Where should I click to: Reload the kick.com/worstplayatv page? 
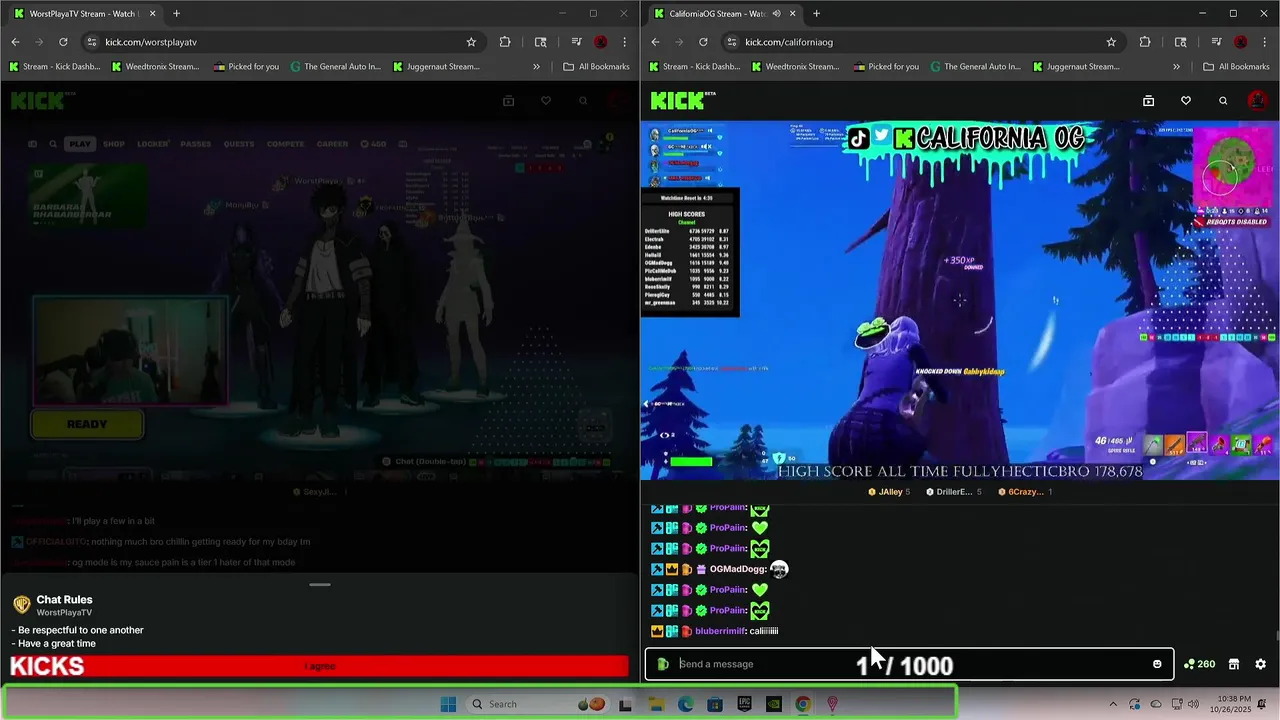63,42
